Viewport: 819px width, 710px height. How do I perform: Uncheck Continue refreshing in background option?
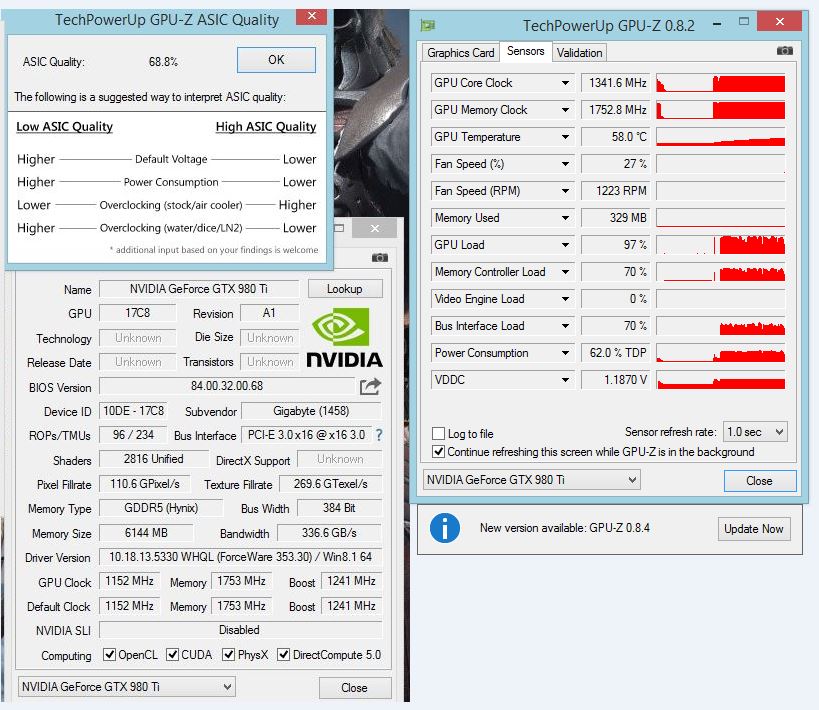pos(438,451)
